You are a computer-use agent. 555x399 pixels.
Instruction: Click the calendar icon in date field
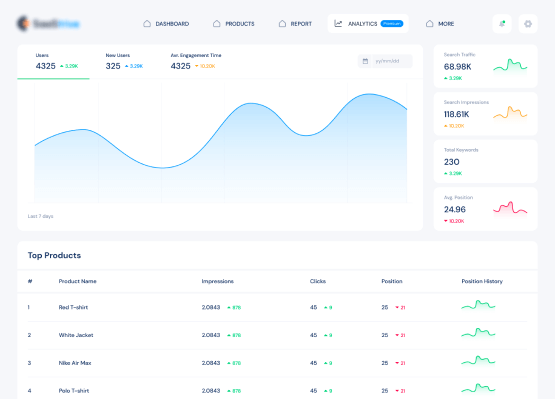point(365,61)
